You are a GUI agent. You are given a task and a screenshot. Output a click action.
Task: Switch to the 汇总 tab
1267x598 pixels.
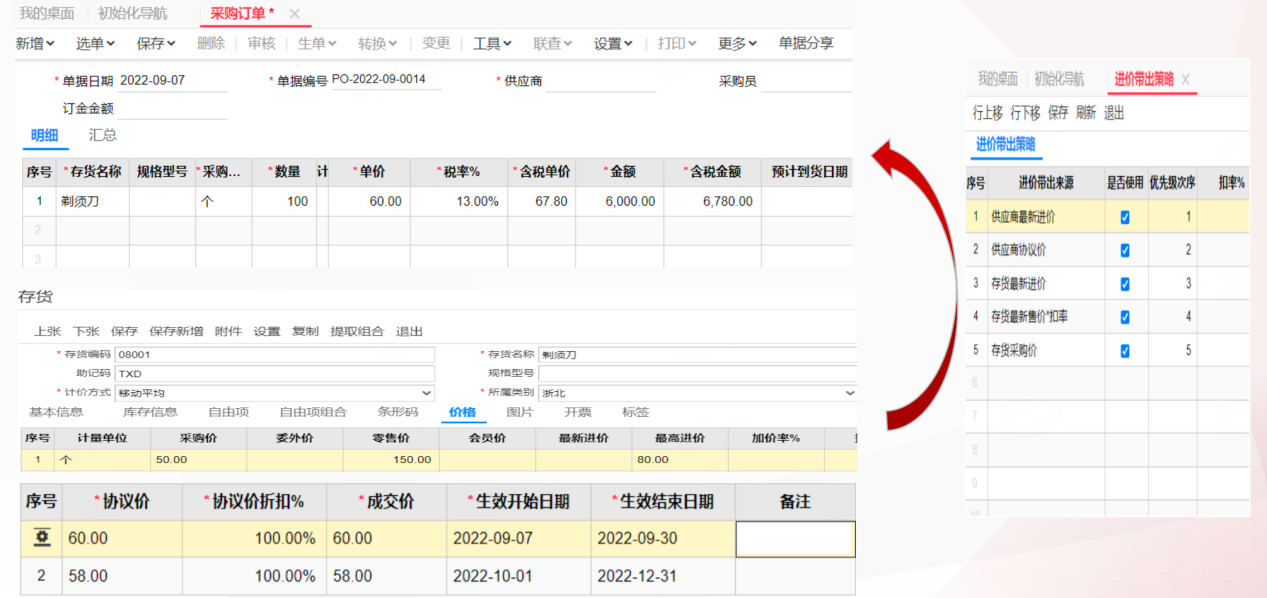pos(103,135)
